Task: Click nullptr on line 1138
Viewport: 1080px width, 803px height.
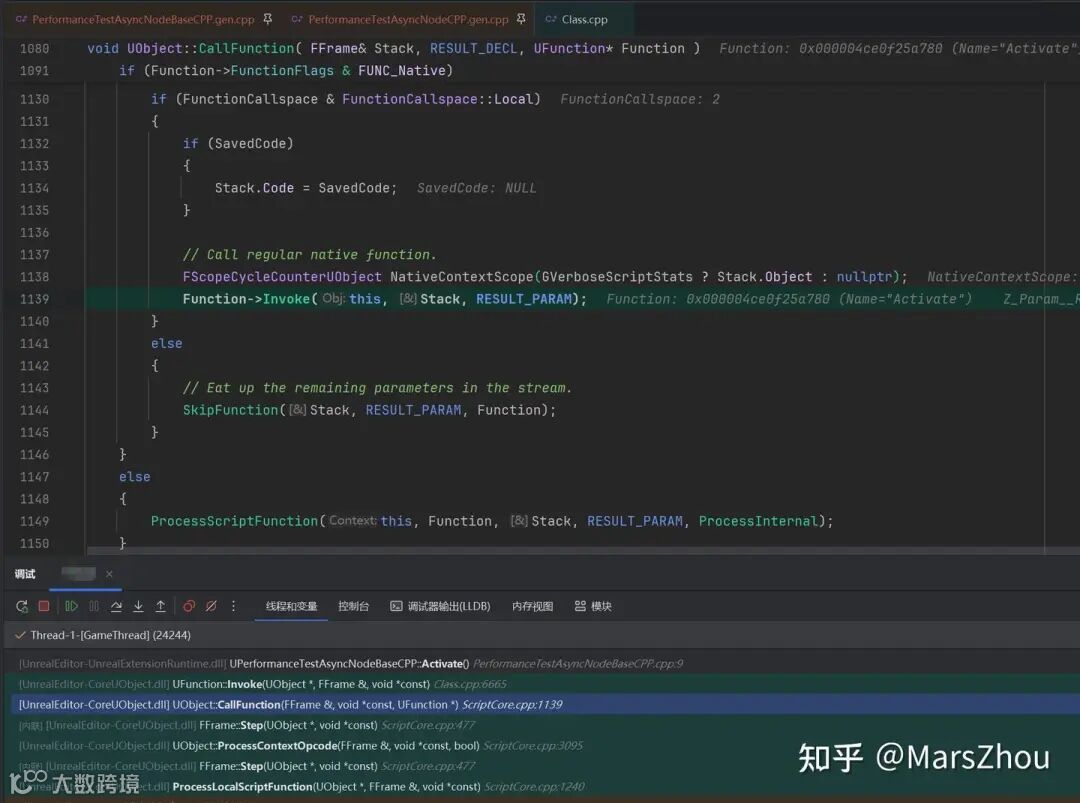Action: (864, 277)
